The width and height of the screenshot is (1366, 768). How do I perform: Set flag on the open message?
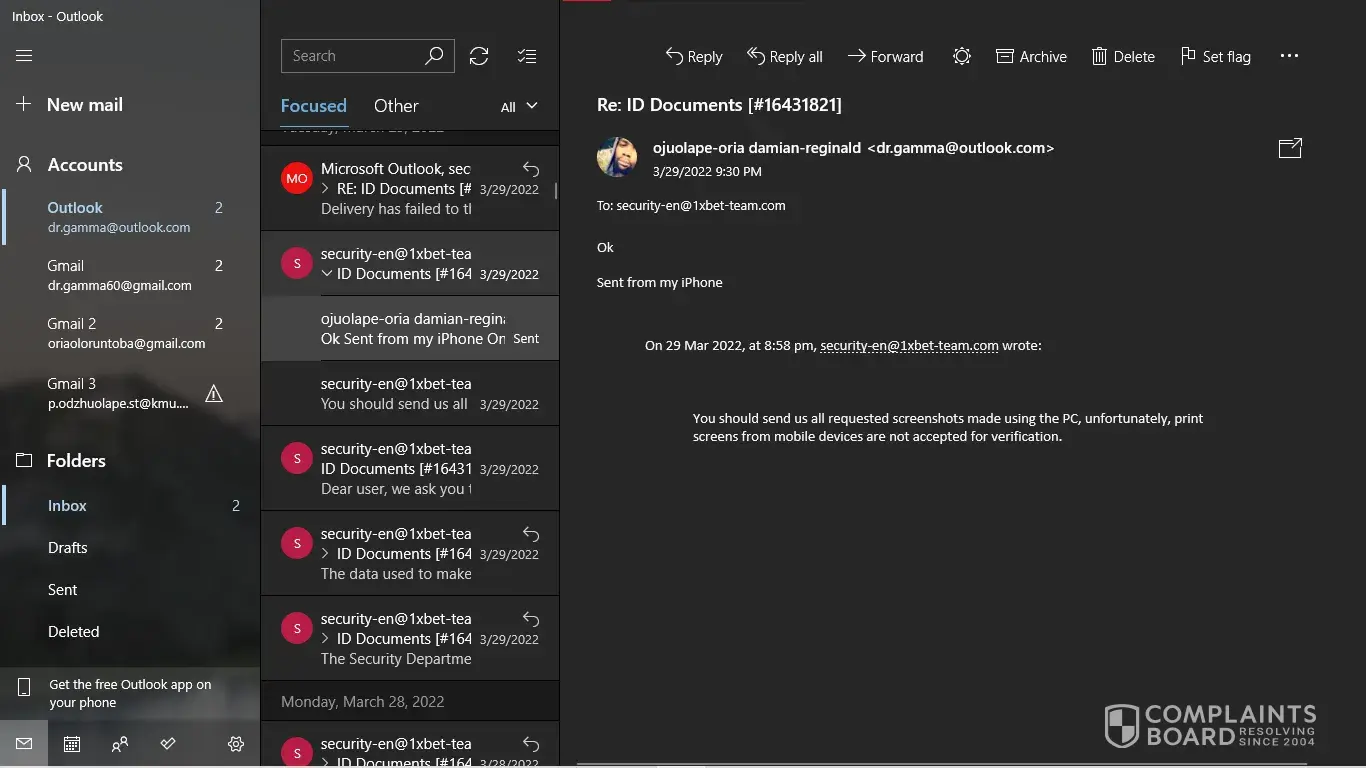[1215, 57]
